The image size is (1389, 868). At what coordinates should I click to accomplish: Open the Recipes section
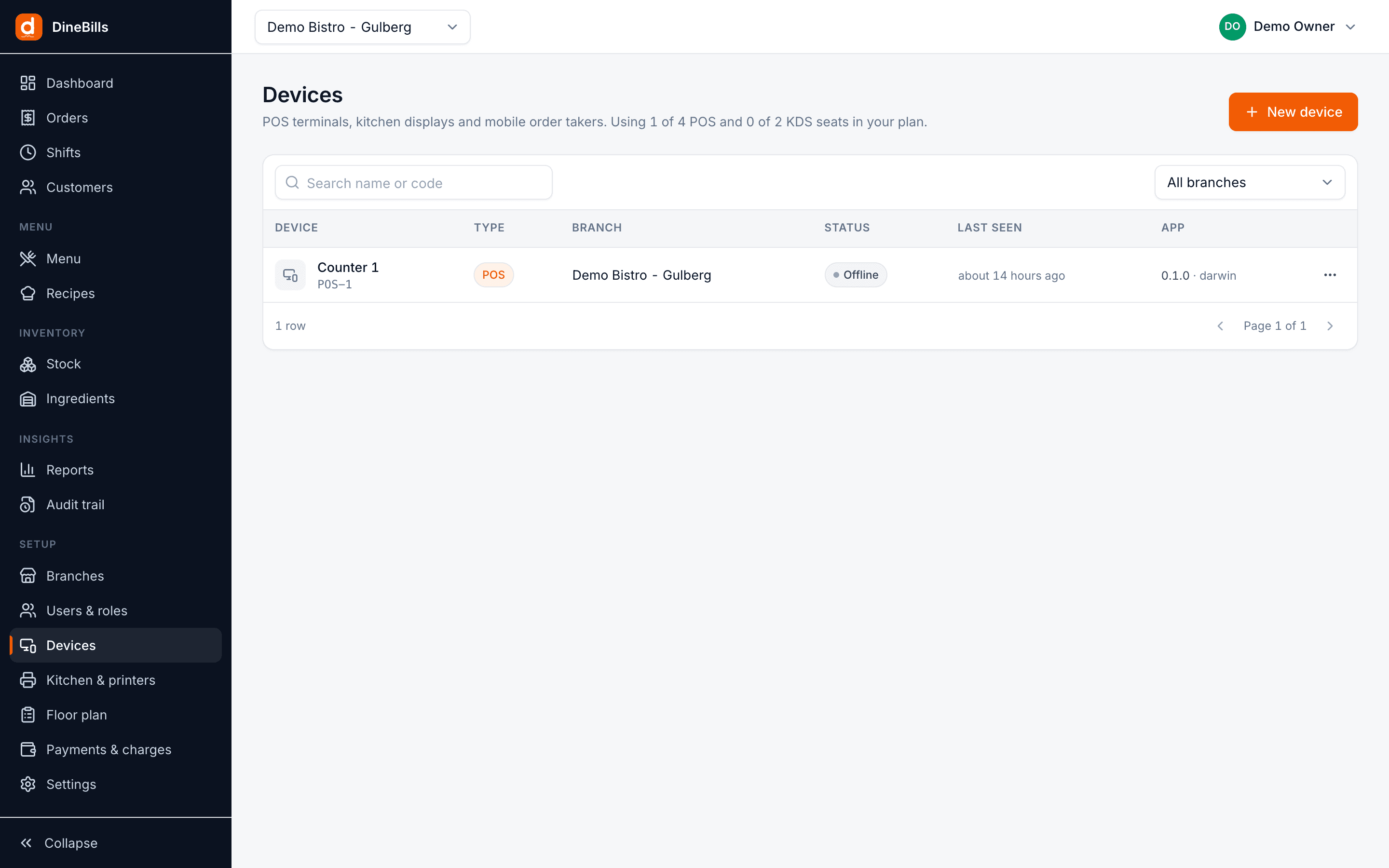tap(116, 293)
